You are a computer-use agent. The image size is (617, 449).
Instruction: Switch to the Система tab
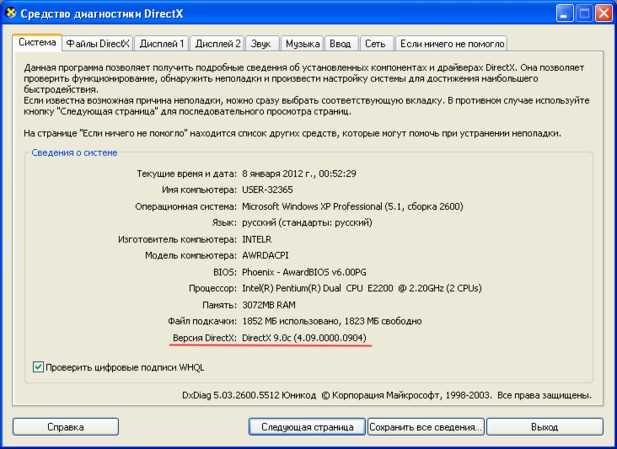[37, 42]
